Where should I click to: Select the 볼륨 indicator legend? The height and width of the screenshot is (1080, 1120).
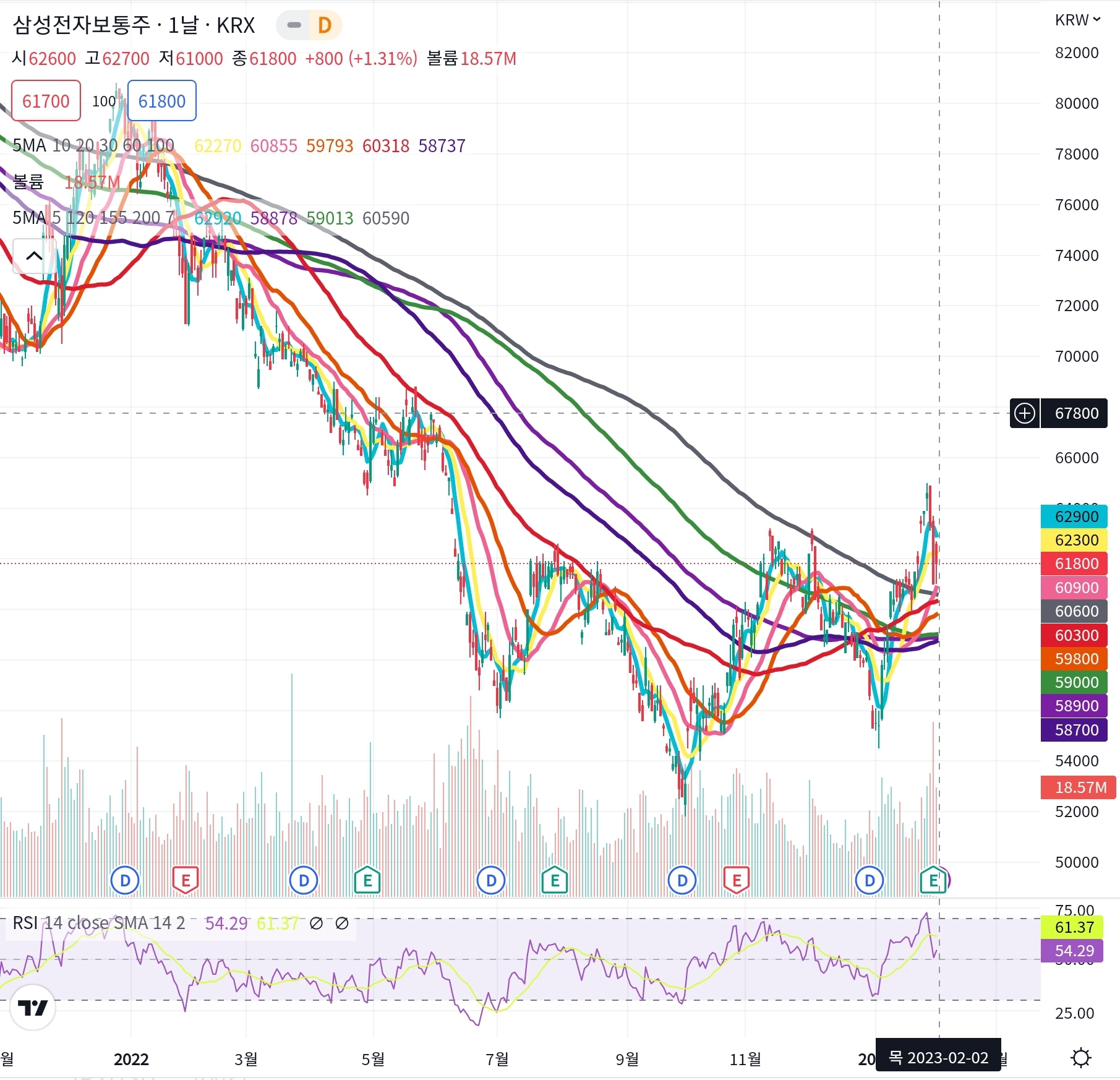point(28,182)
